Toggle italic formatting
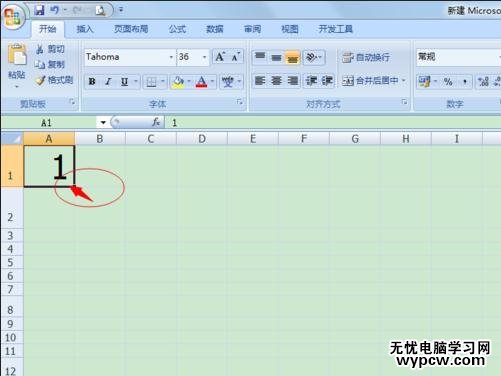The width and height of the screenshot is (501, 376). click(x=108, y=81)
